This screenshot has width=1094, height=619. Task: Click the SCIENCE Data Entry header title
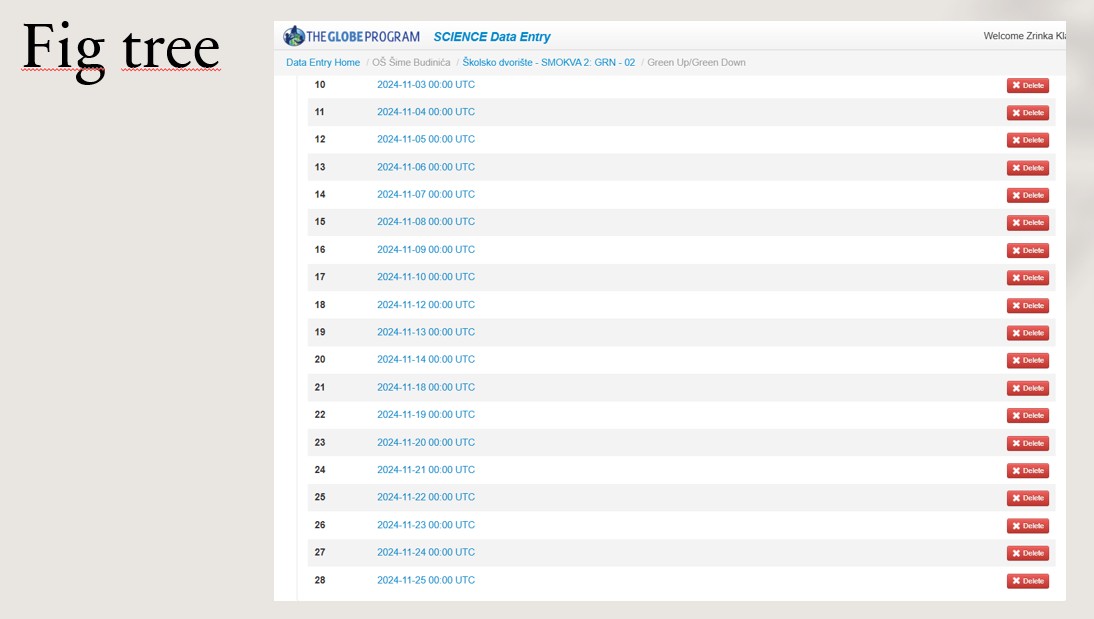[491, 37]
